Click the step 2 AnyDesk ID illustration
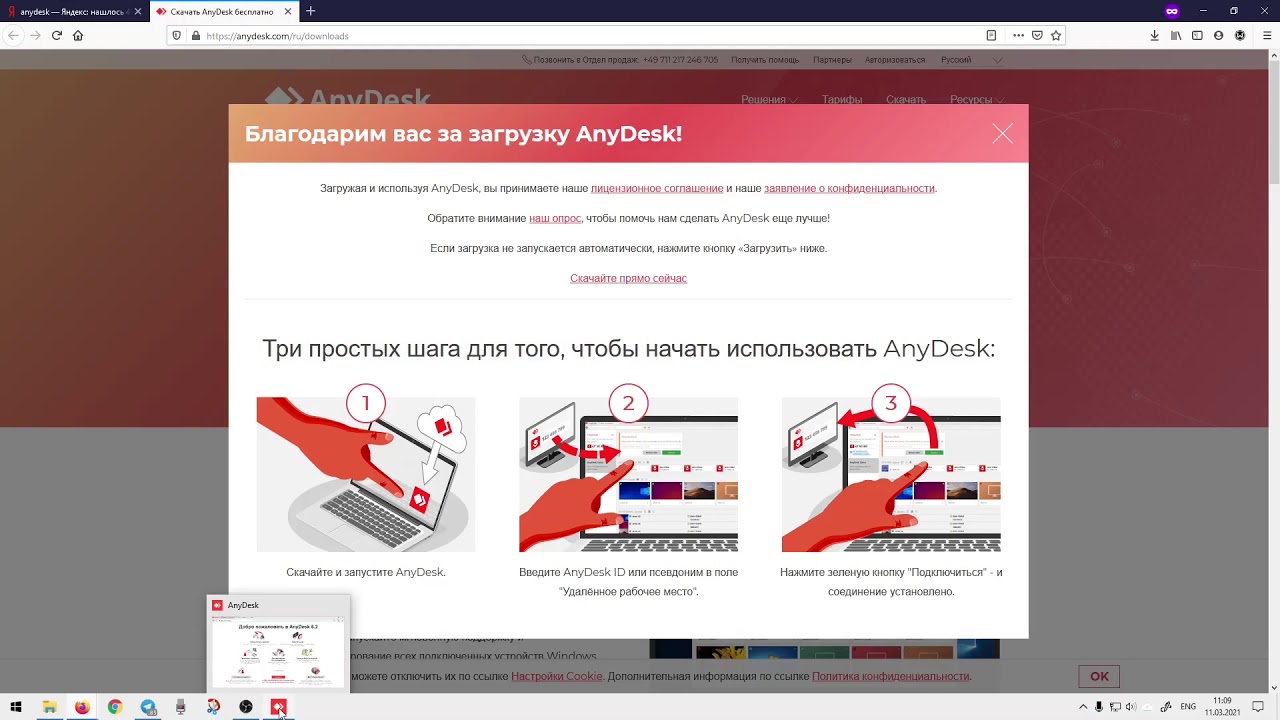This screenshot has height=720, width=1280. coord(628,474)
